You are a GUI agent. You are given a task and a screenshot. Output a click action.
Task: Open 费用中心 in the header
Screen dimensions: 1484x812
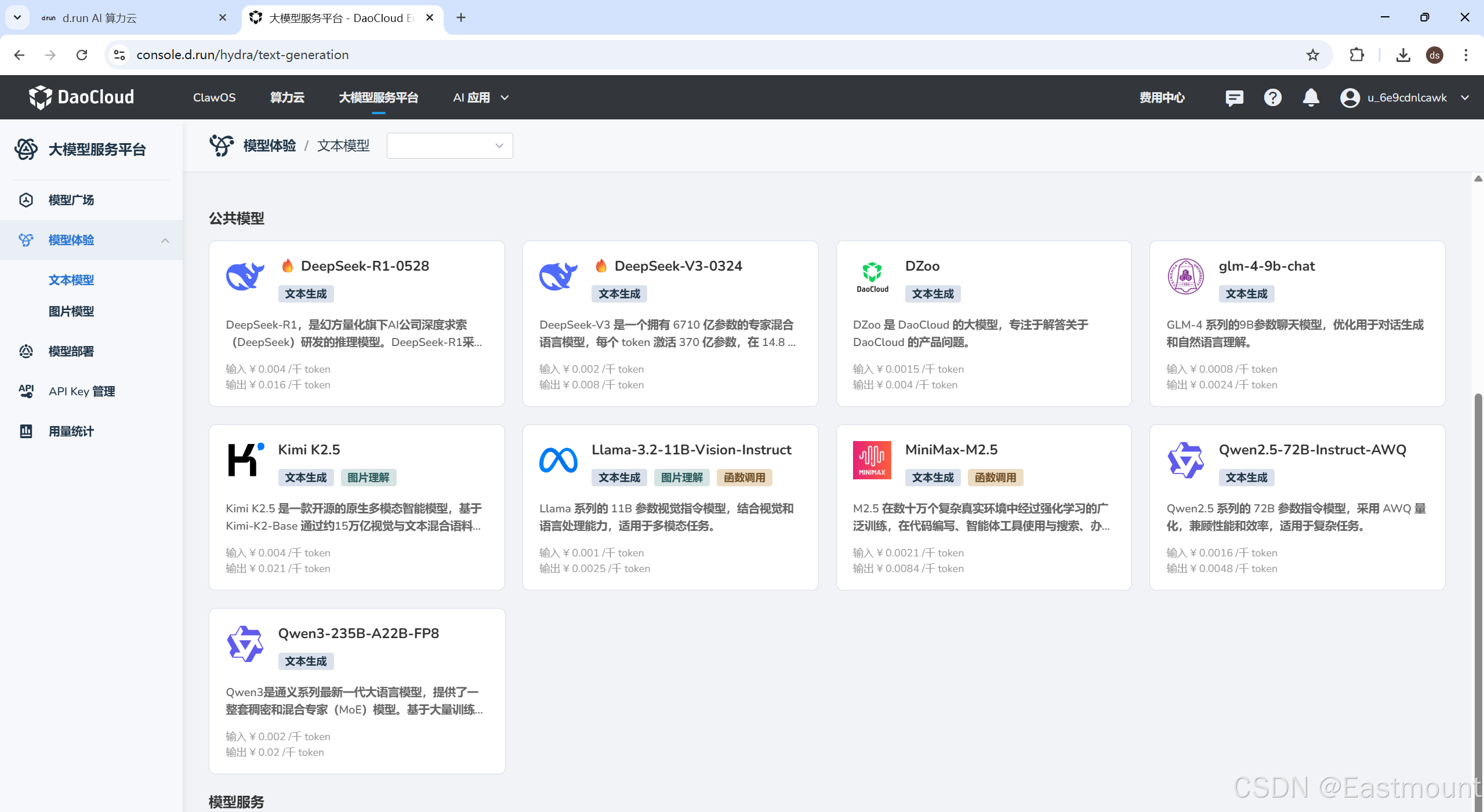click(x=1162, y=98)
